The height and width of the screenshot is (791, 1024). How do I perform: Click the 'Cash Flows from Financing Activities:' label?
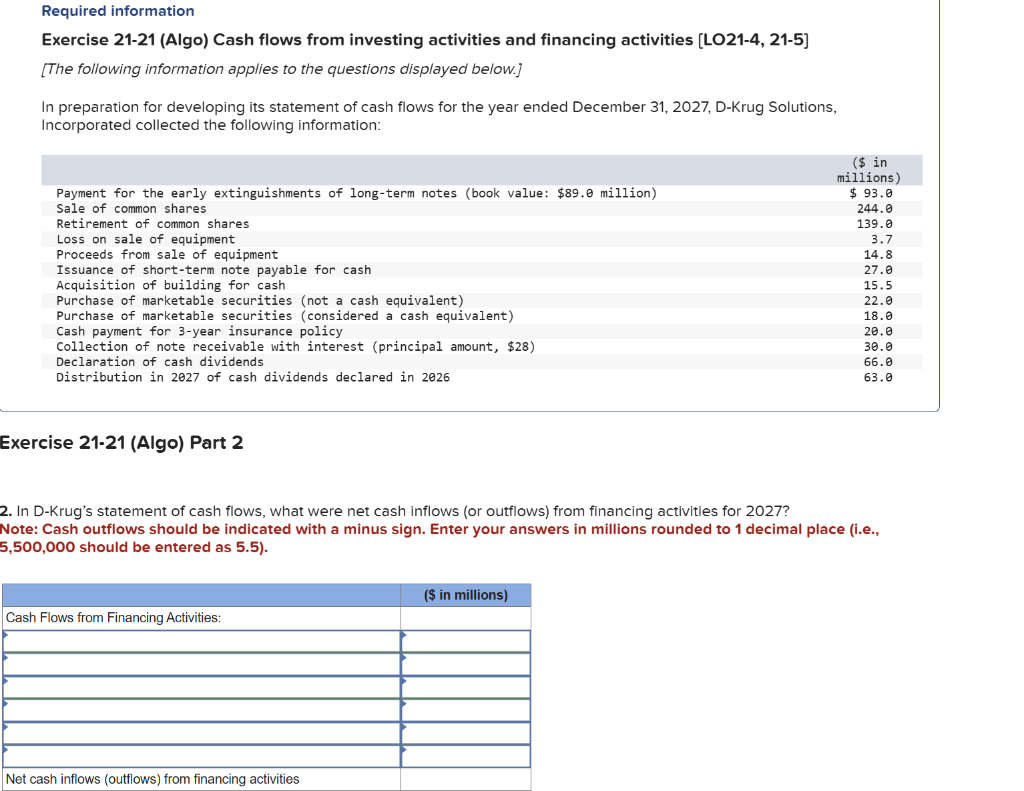tap(114, 618)
